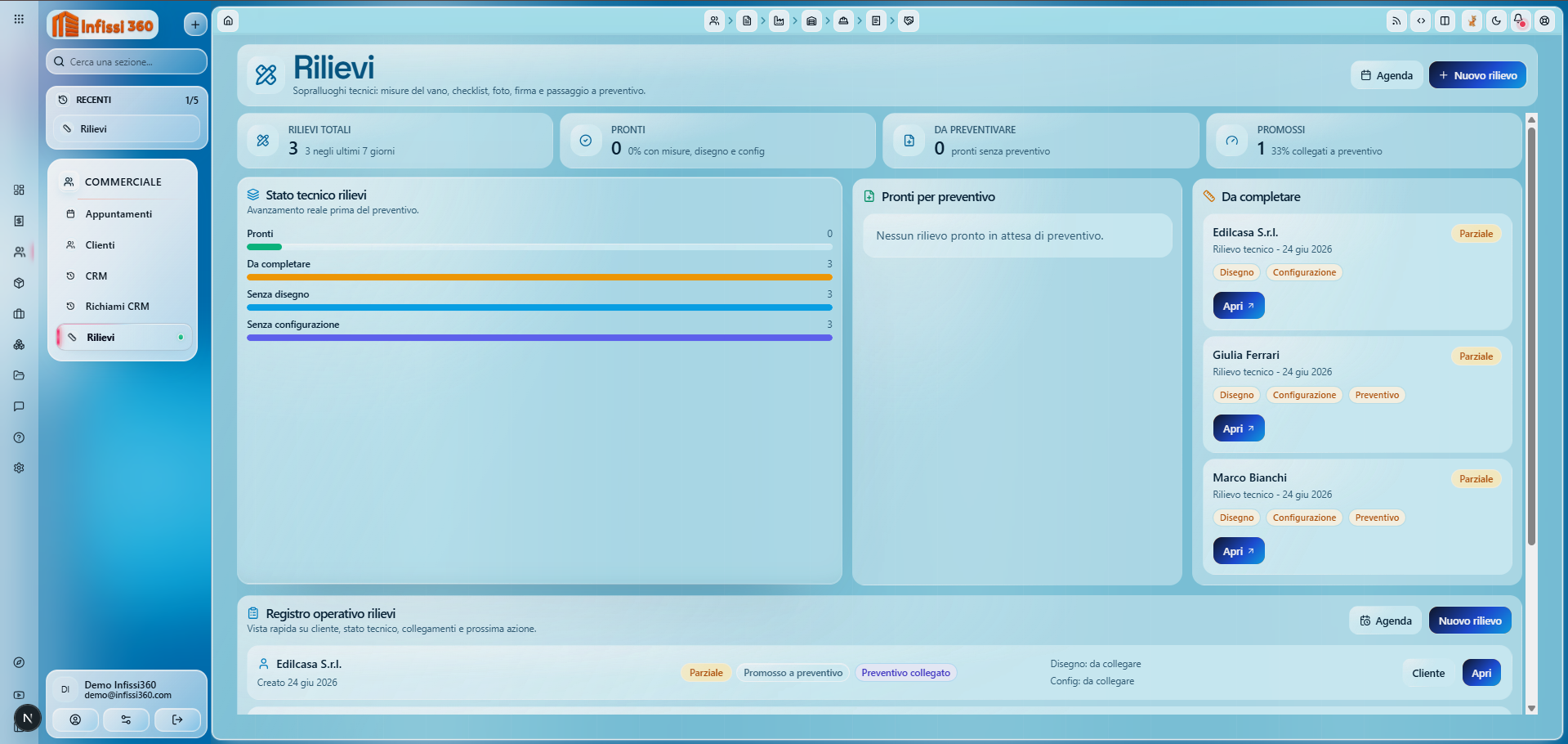Click 'Promosso a preventivo' tag in registry row
The width and height of the screenshot is (1568, 744).
point(793,673)
